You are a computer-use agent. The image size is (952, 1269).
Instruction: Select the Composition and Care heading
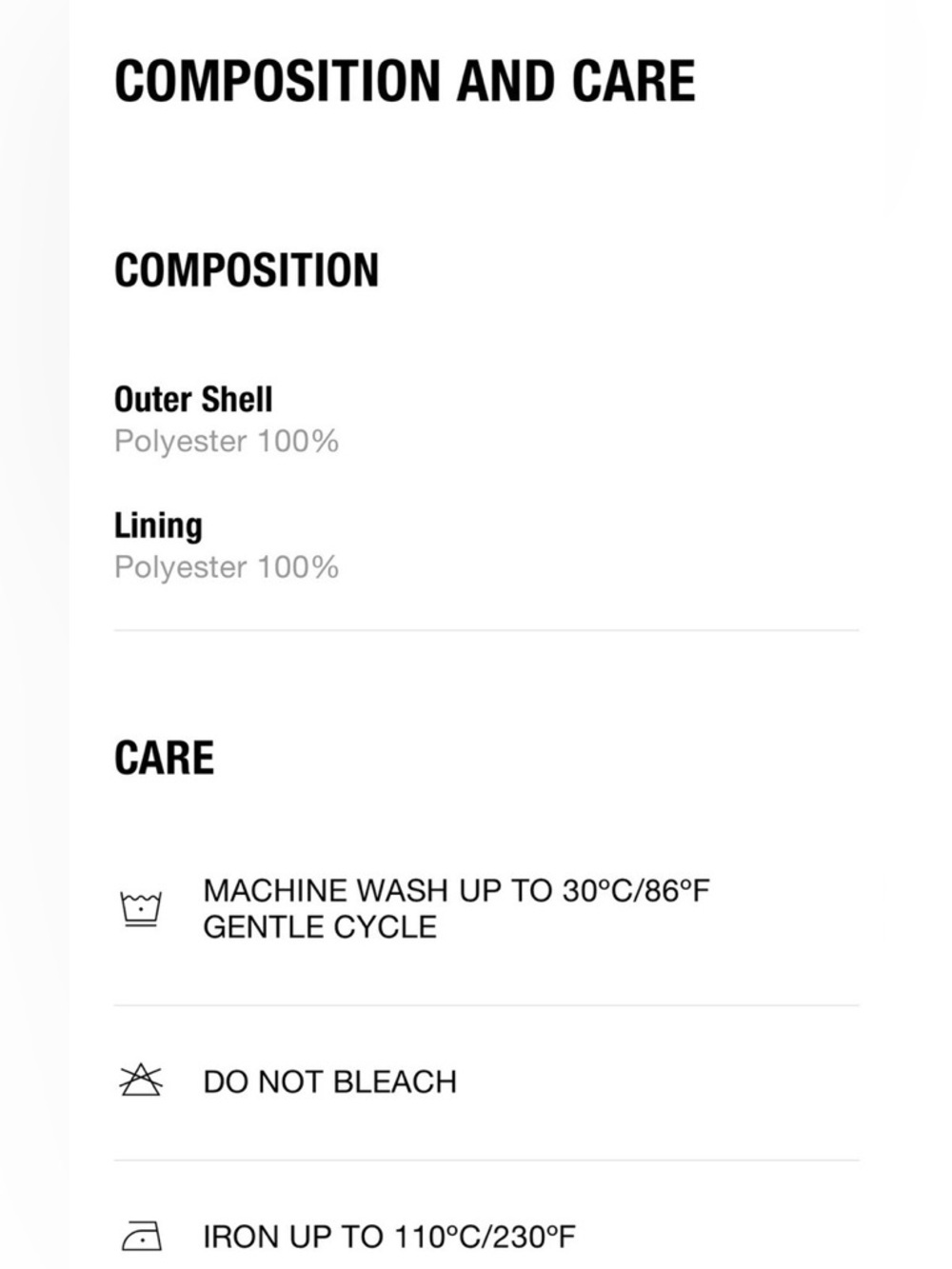(x=405, y=81)
